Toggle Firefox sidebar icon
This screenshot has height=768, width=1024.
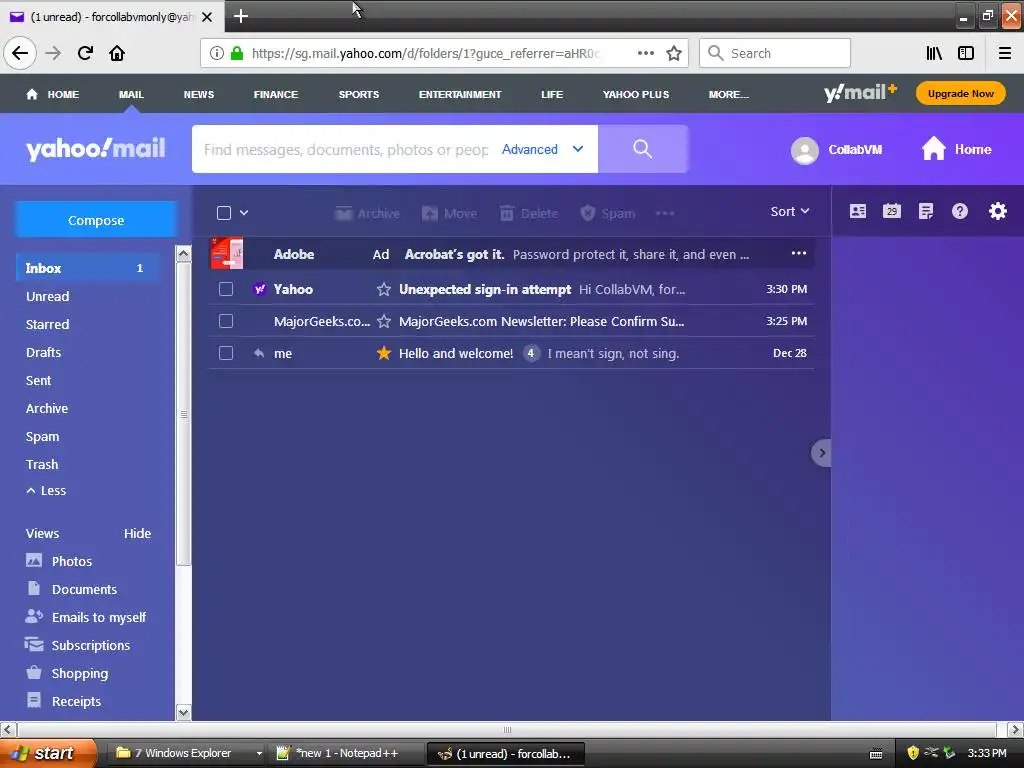966,53
